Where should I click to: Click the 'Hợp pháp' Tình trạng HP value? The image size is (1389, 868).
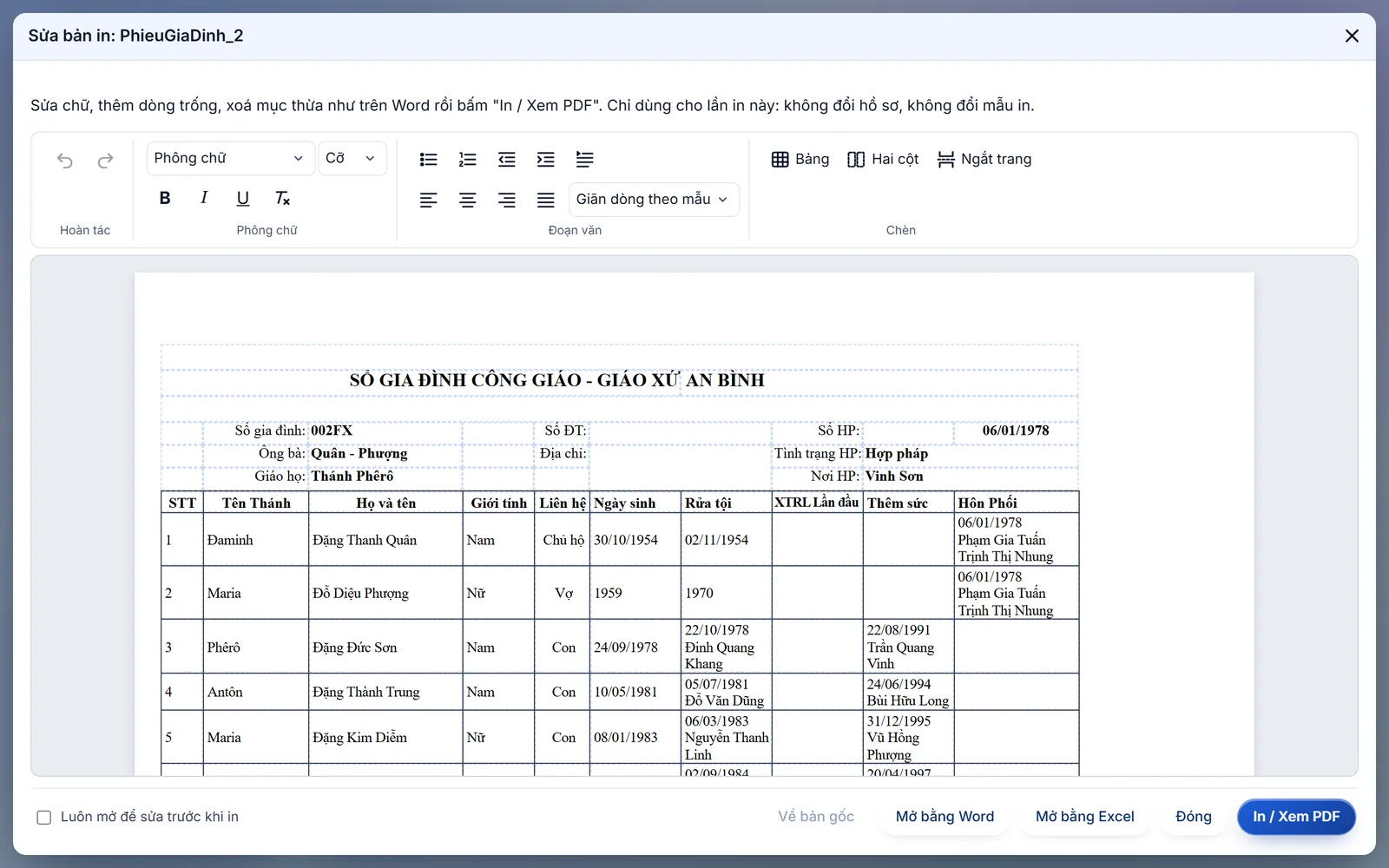(897, 453)
